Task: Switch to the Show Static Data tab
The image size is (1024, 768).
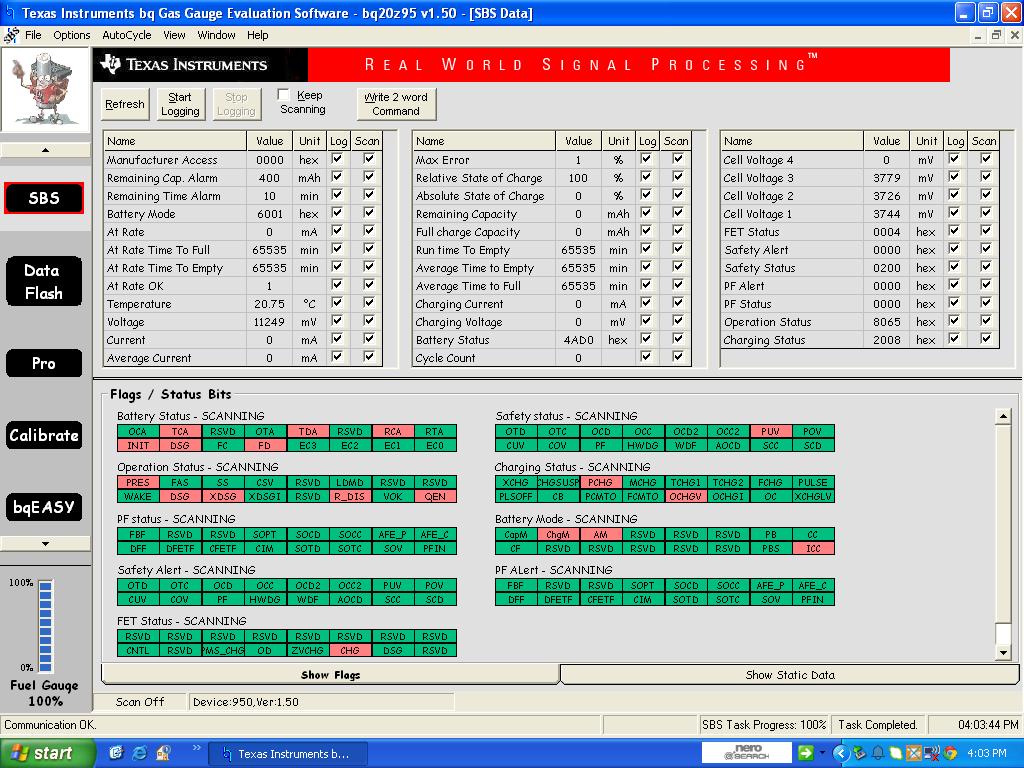Action: 790,675
